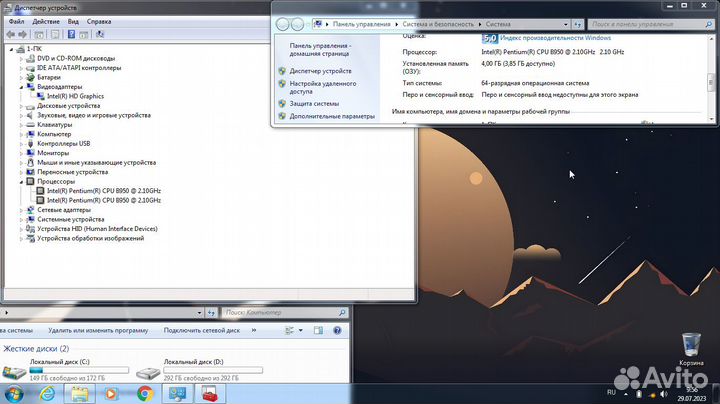Open Windows Media Player from the taskbar

111,394
